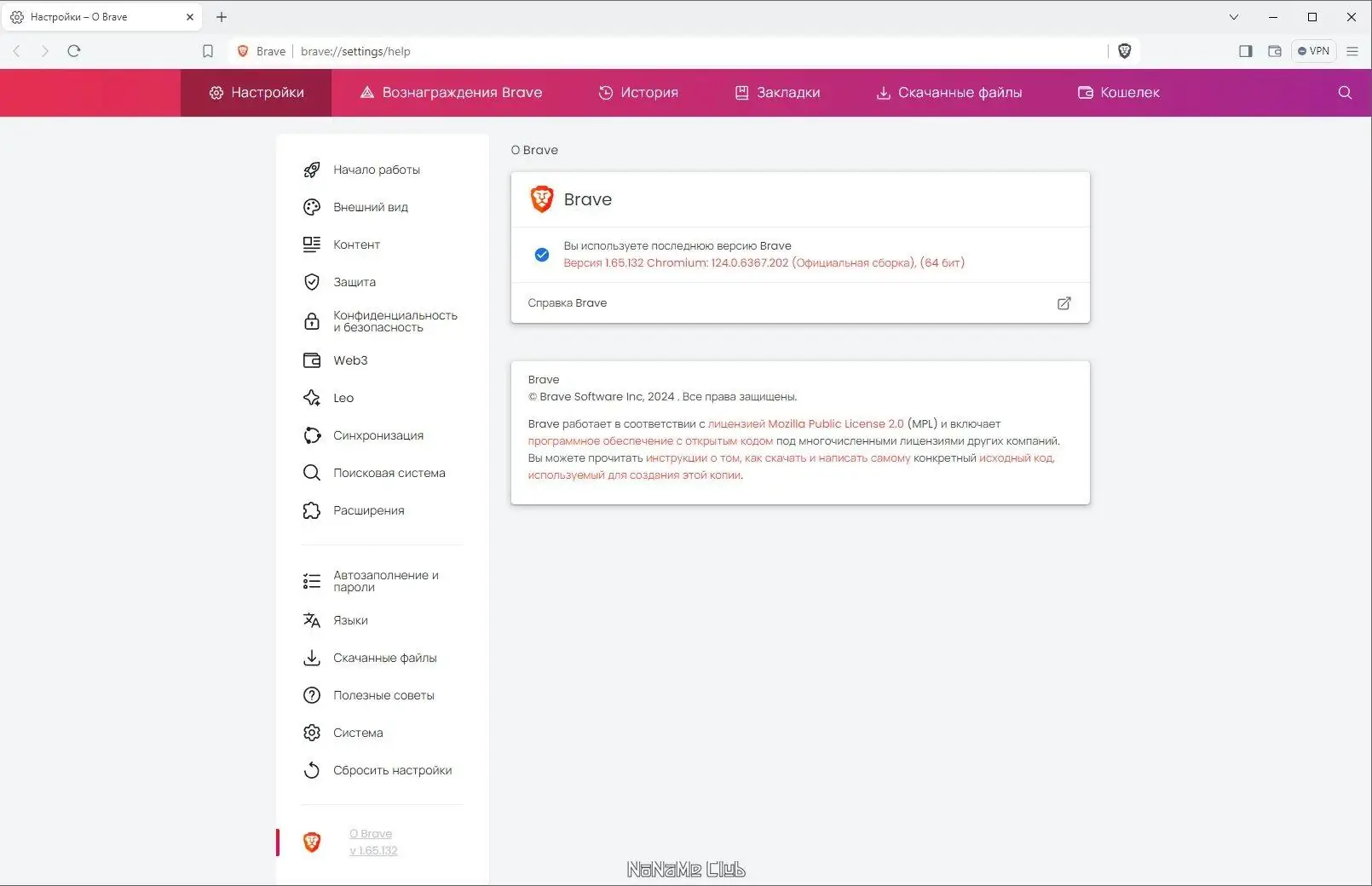Open 'программное обеспечение с открытым кодом' link
The height and width of the screenshot is (886, 1372).
click(x=650, y=440)
